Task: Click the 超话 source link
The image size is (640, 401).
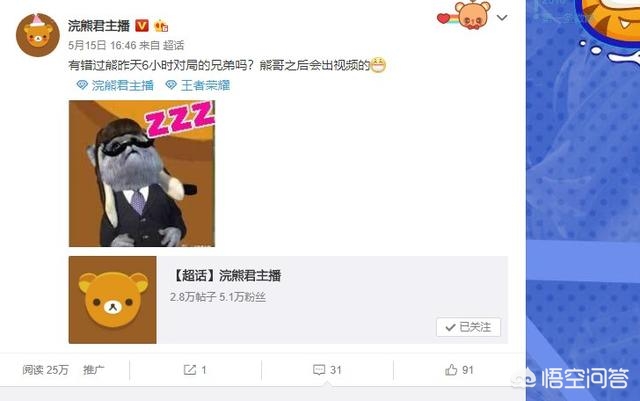Action: (x=173, y=45)
